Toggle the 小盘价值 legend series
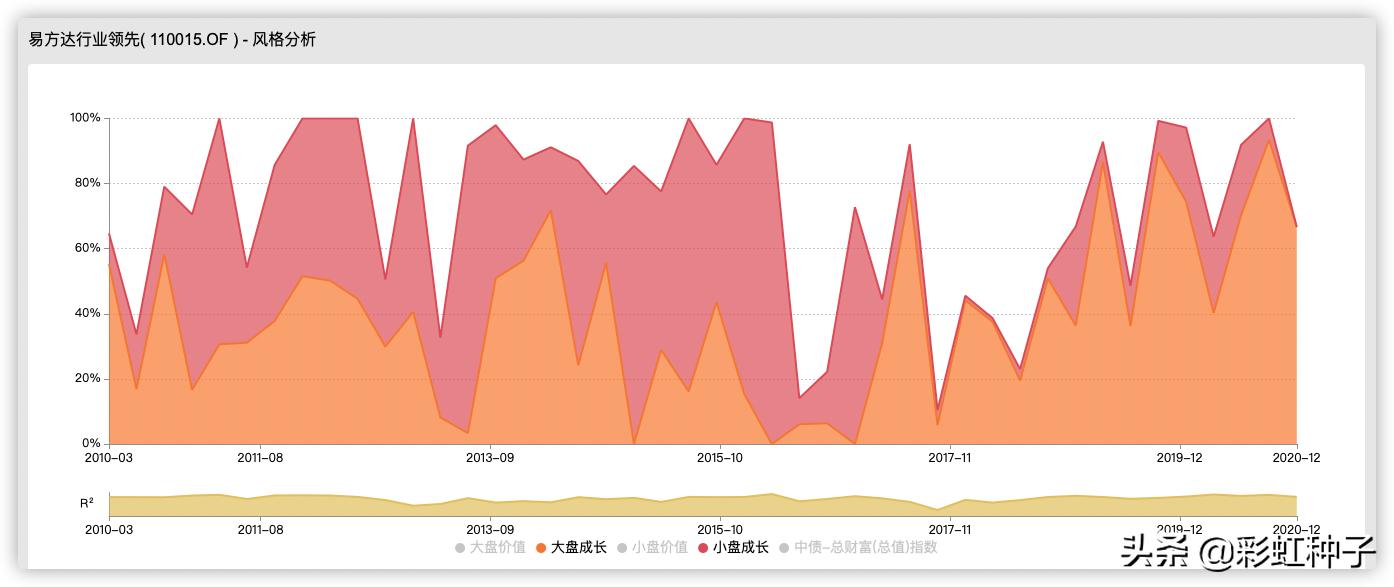Screen dimensions: 1394x587 click(x=652, y=547)
